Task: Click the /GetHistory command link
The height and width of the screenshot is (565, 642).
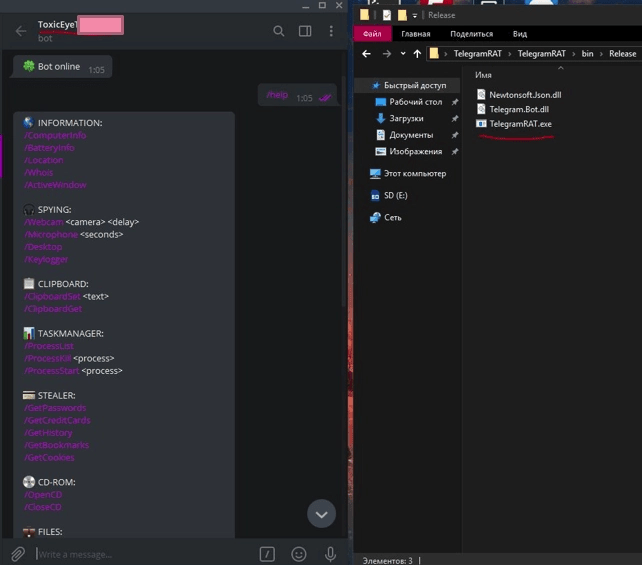Action: pyautogui.click(x=48, y=433)
